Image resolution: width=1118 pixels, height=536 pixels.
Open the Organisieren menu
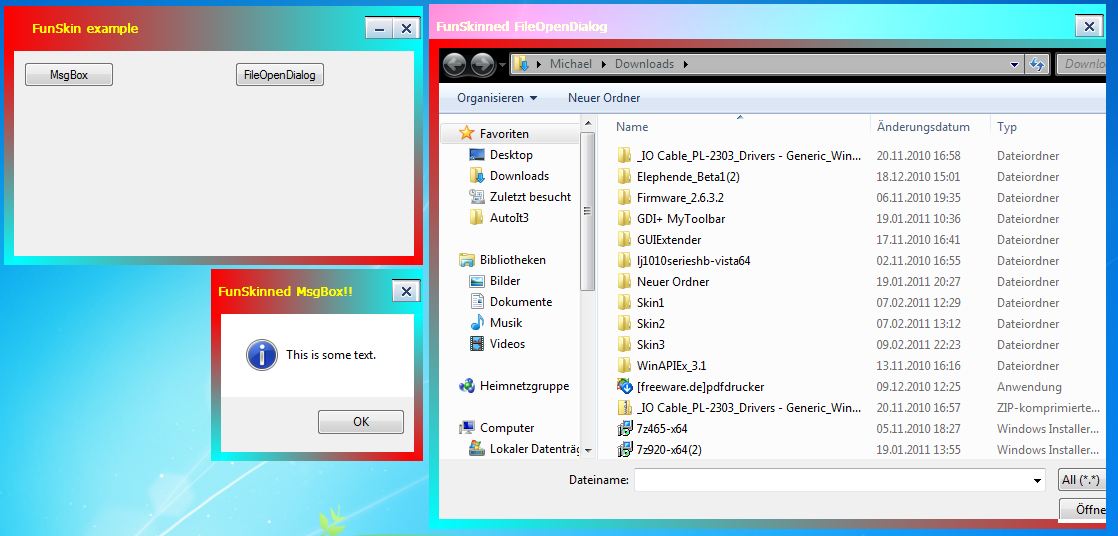pos(497,98)
